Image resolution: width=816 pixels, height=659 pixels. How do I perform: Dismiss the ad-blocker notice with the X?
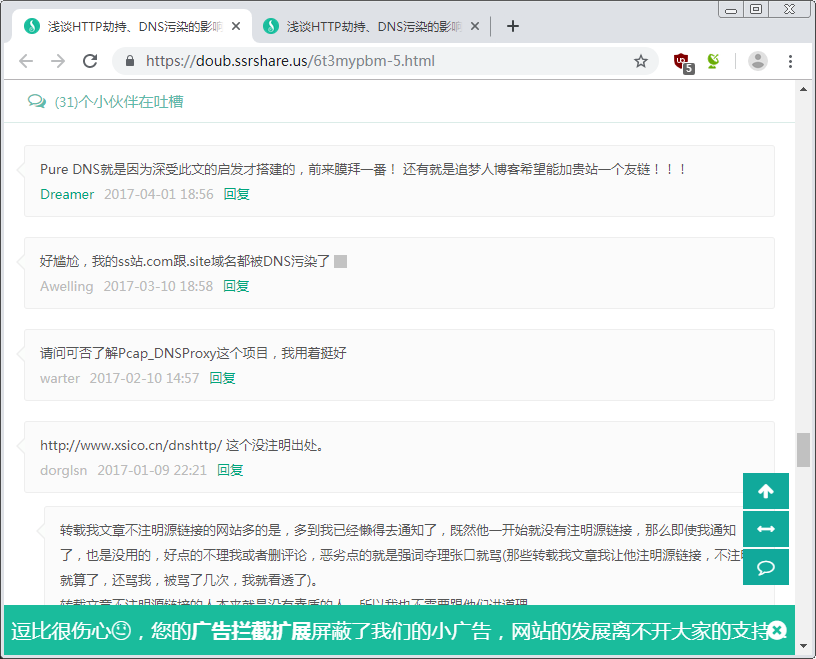point(777,630)
